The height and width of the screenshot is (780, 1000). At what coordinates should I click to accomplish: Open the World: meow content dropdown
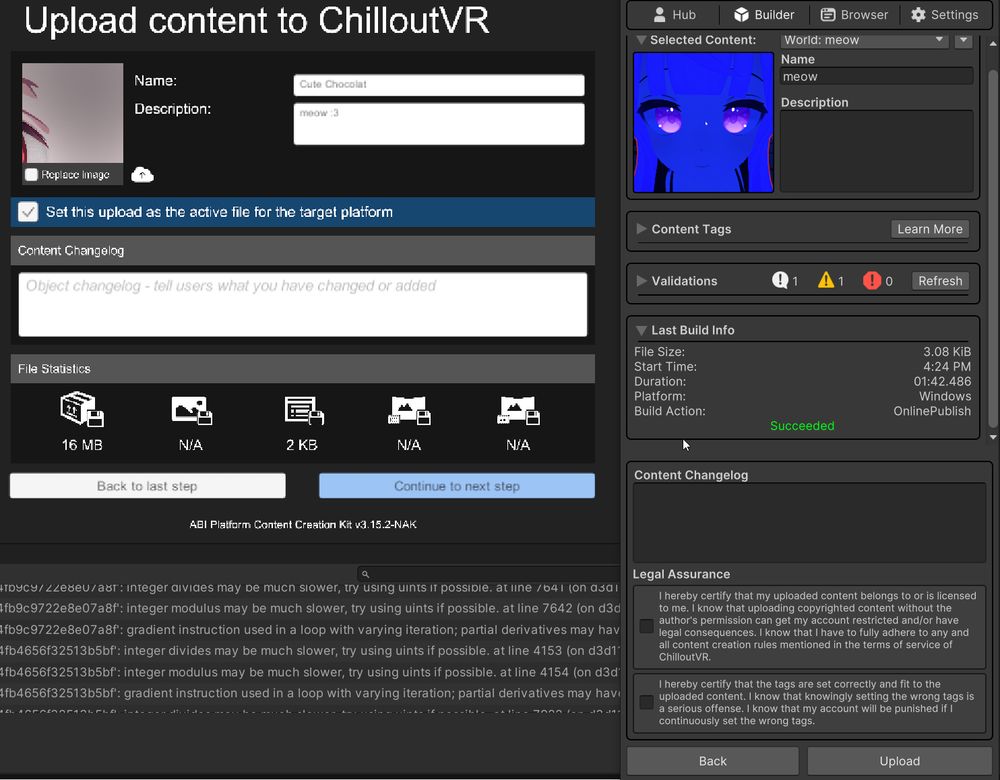[864, 40]
